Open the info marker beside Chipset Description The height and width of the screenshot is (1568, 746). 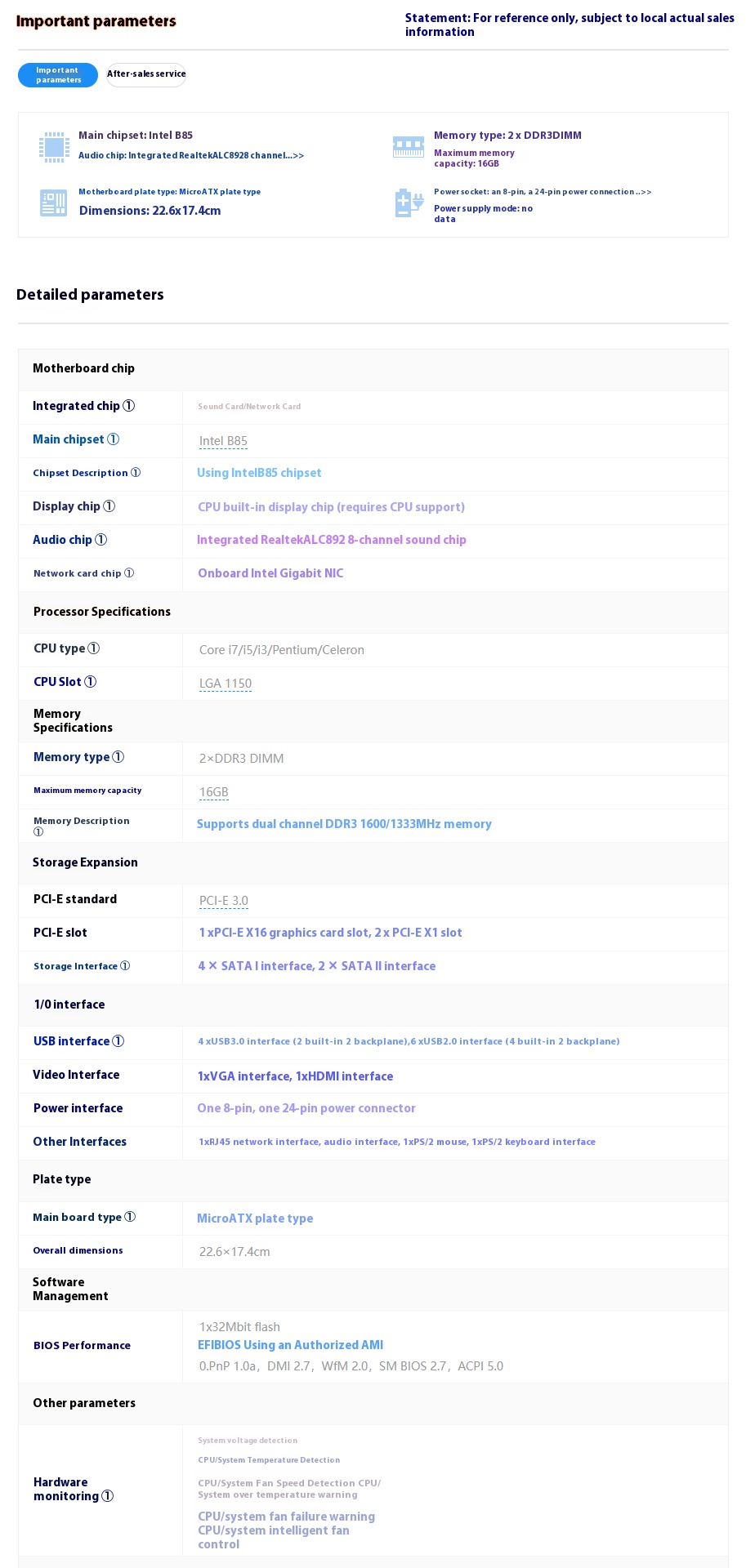136,473
